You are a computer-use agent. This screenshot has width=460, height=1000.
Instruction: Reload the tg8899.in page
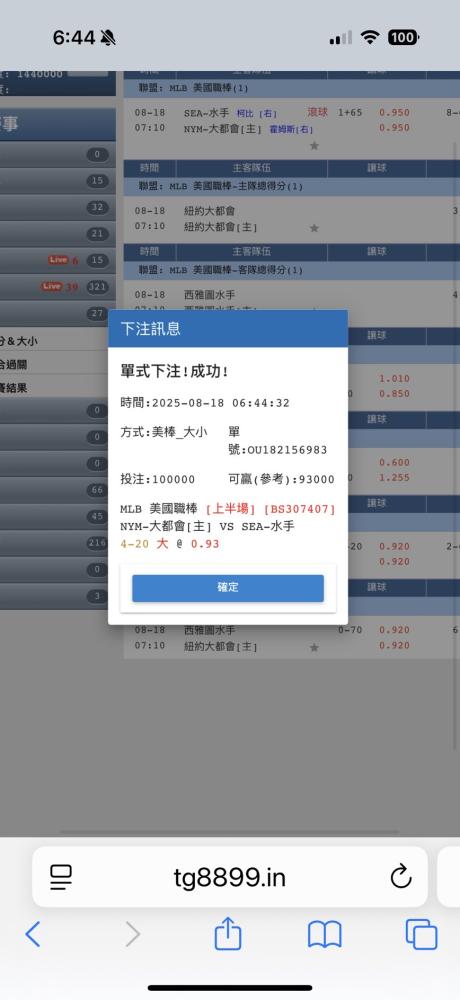click(401, 878)
